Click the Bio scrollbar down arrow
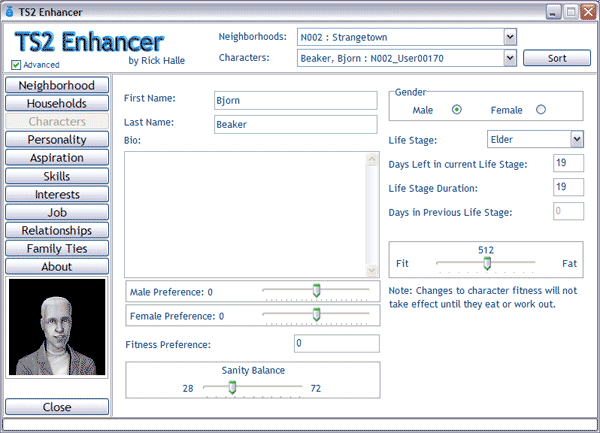This screenshot has height=433, width=600. click(372, 270)
